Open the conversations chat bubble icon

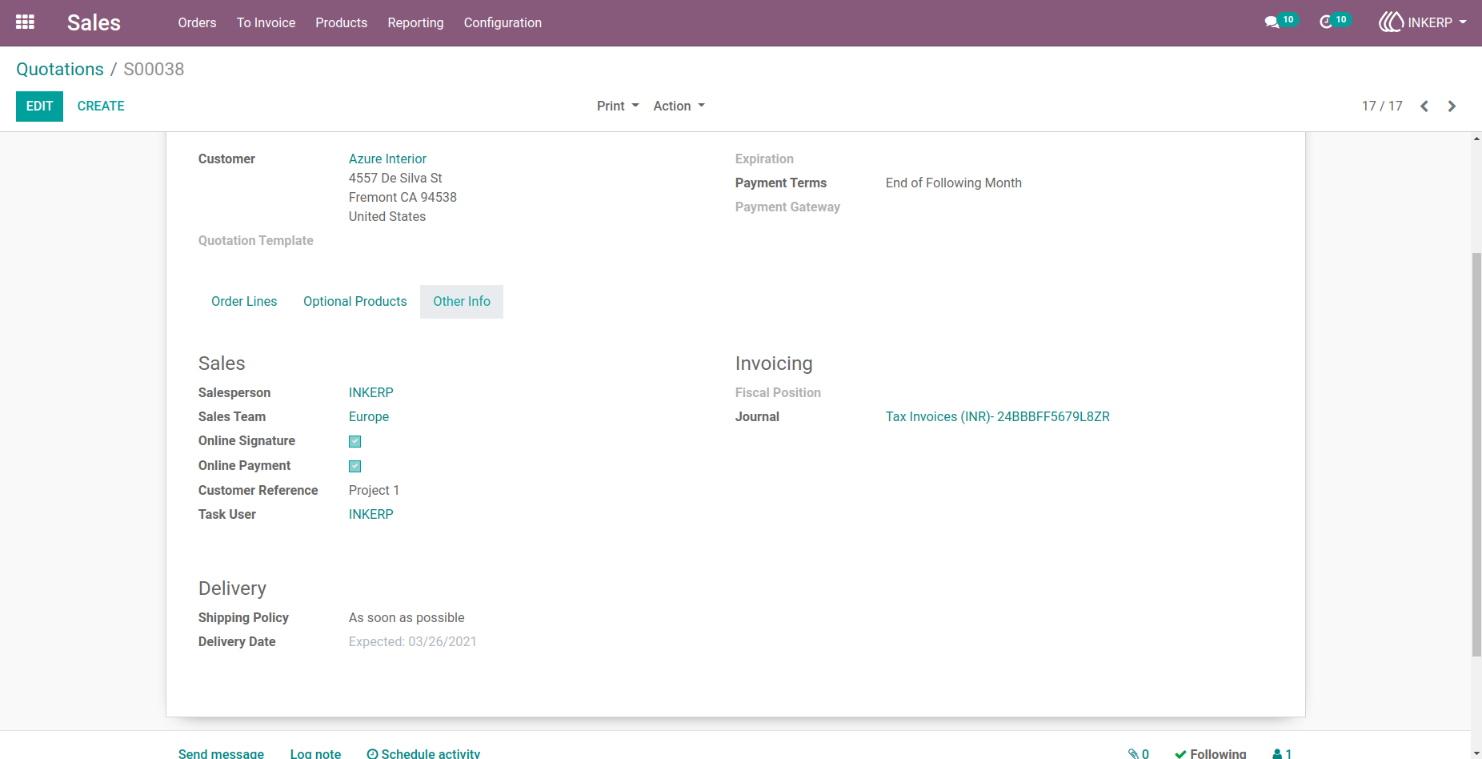[x=1272, y=22]
